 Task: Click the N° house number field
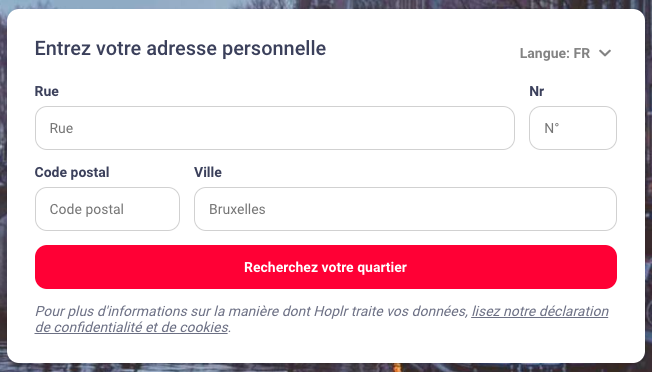pyautogui.click(x=573, y=128)
